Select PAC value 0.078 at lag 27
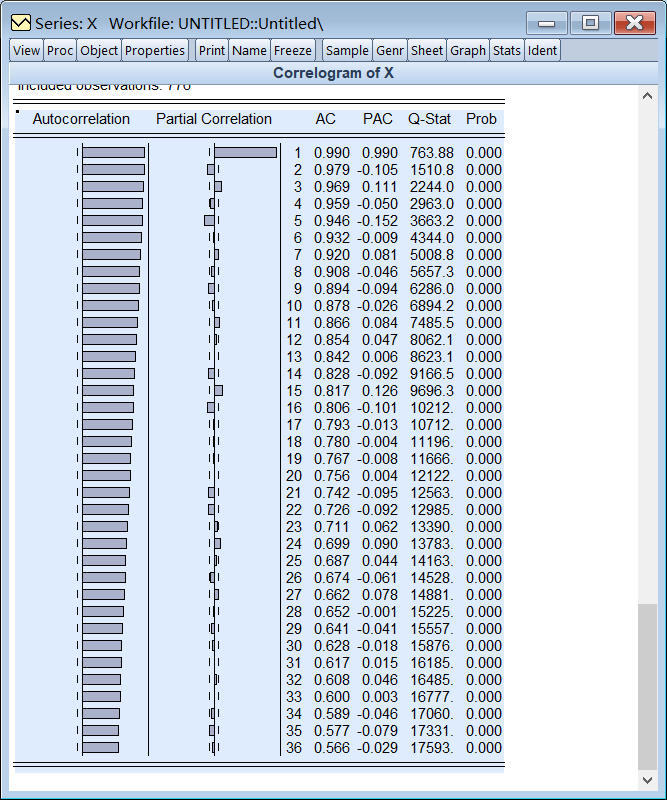The width and height of the screenshot is (667, 800). tap(380, 595)
